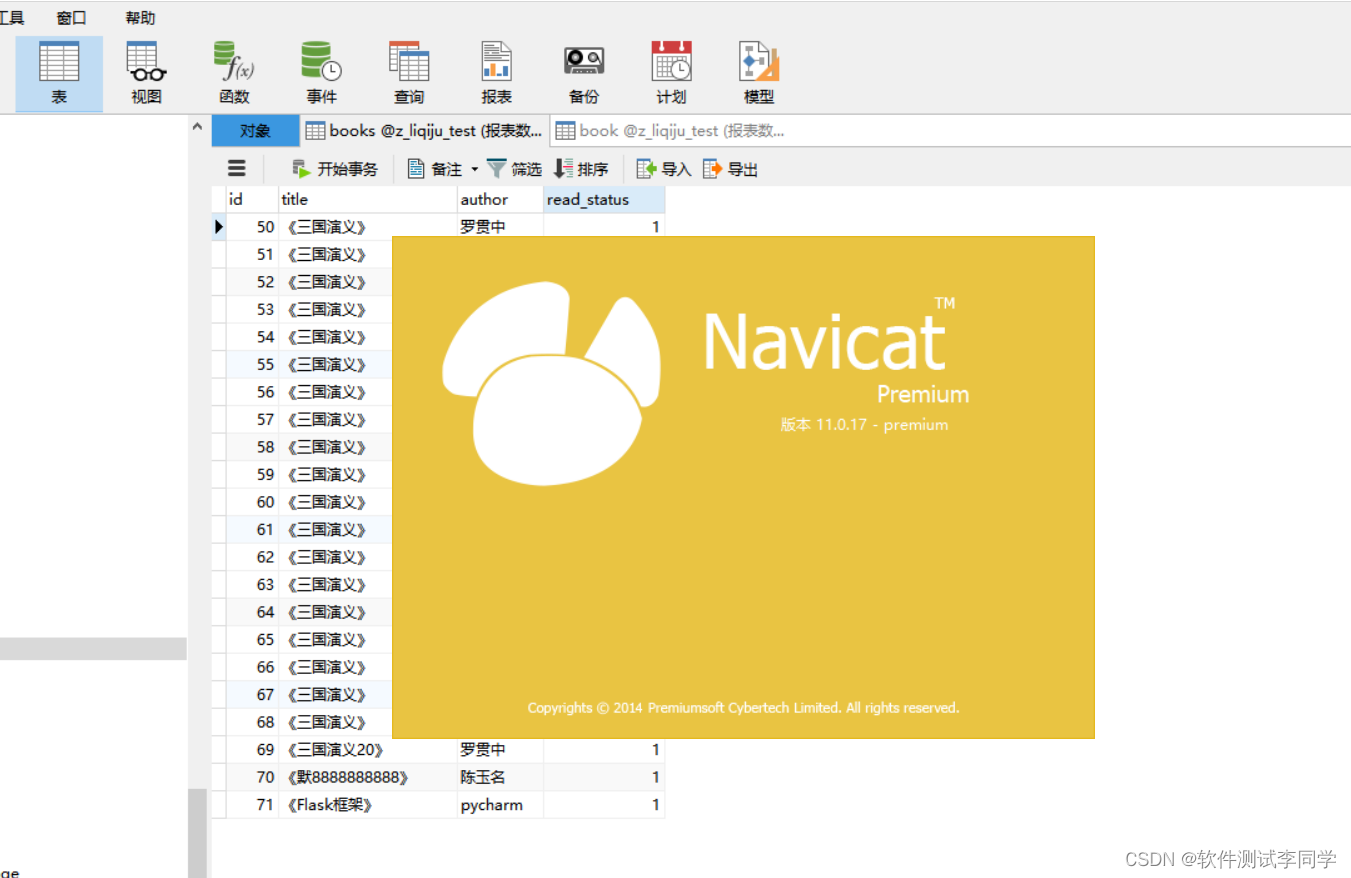Click title 《Flask框架》 in row 71
This screenshot has width=1351, height=878.
367,804
